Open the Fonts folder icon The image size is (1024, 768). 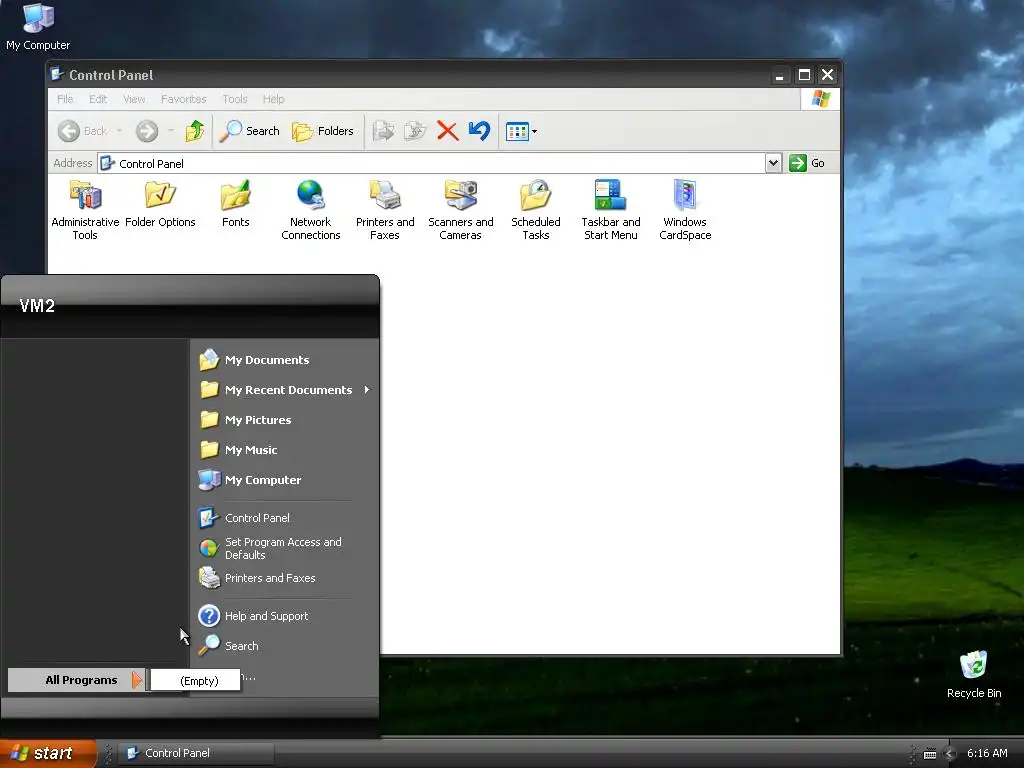(235, 204)
